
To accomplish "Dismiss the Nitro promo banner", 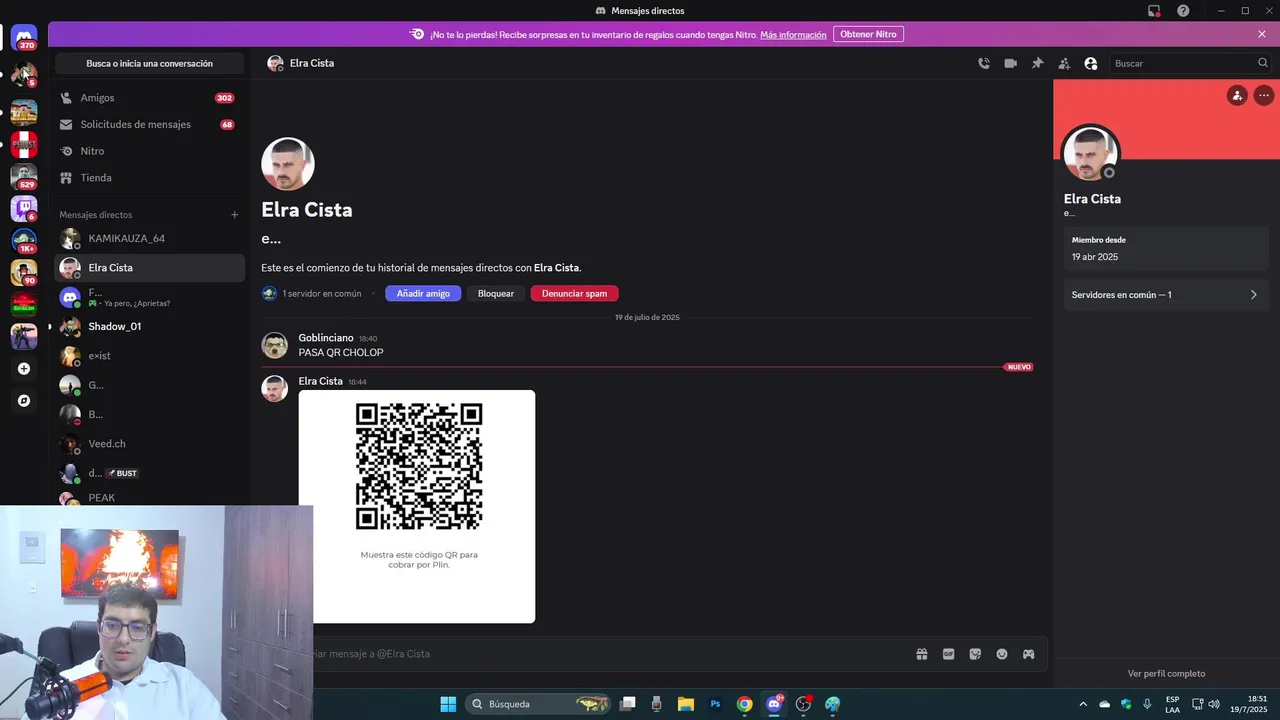I will (1262, 34).
